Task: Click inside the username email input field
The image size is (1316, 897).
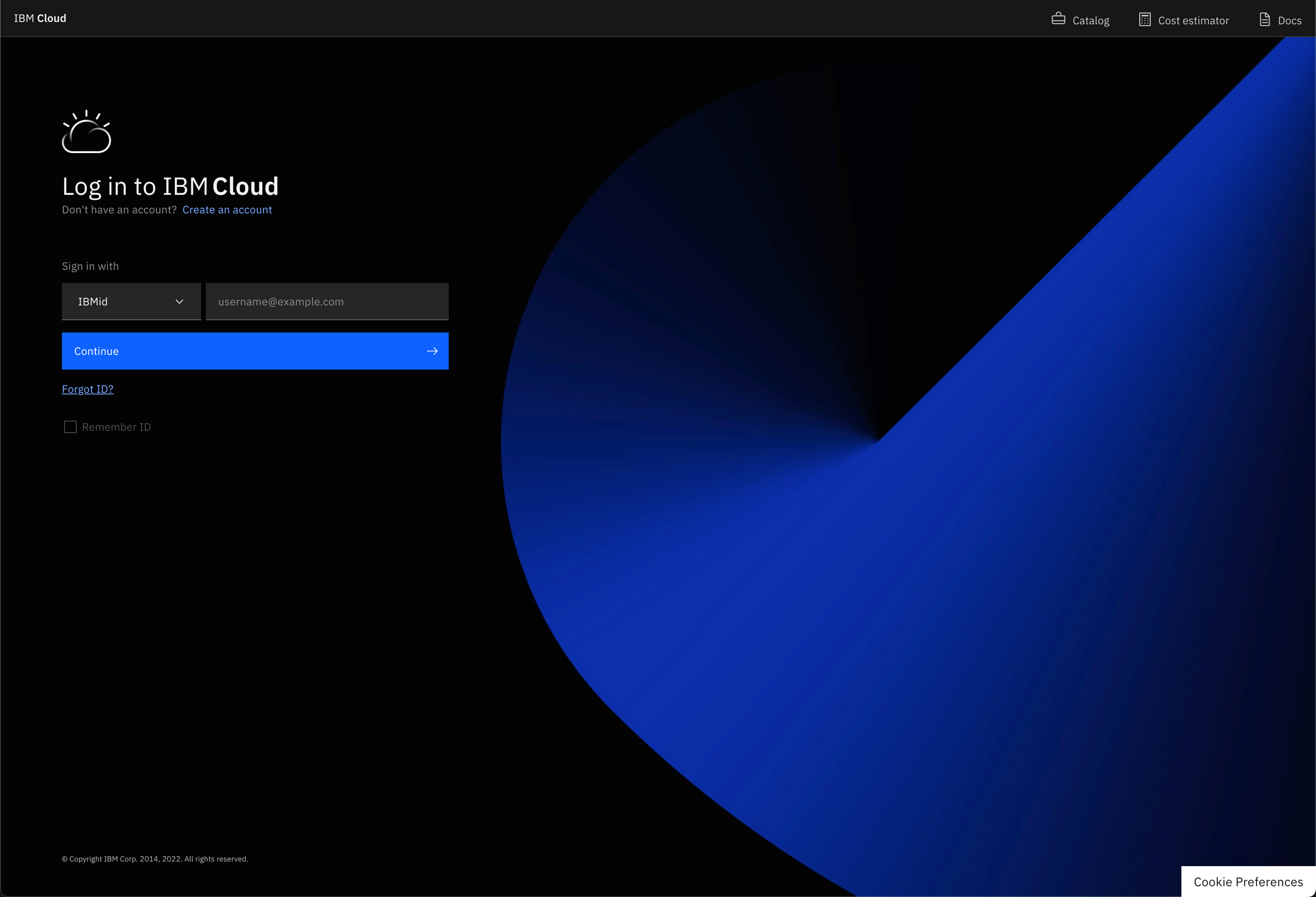Action: [x=326, y=301]
